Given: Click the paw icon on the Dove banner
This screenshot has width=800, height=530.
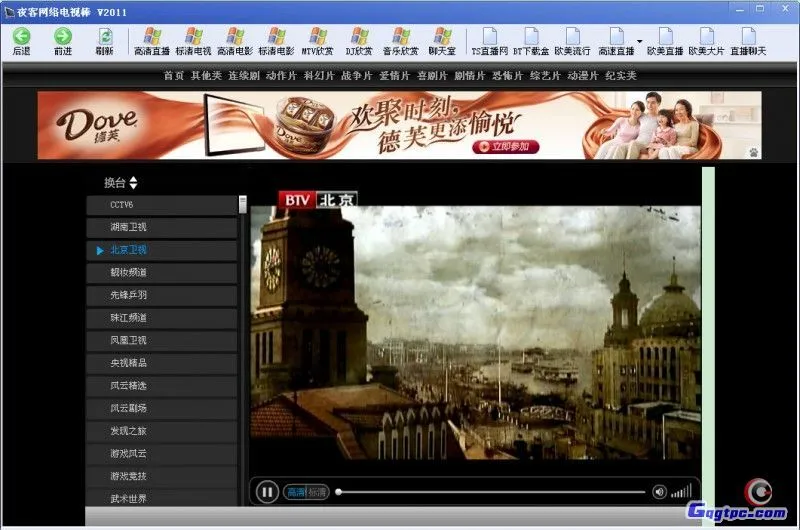Looking at the screenshot, I should point(753,152).
